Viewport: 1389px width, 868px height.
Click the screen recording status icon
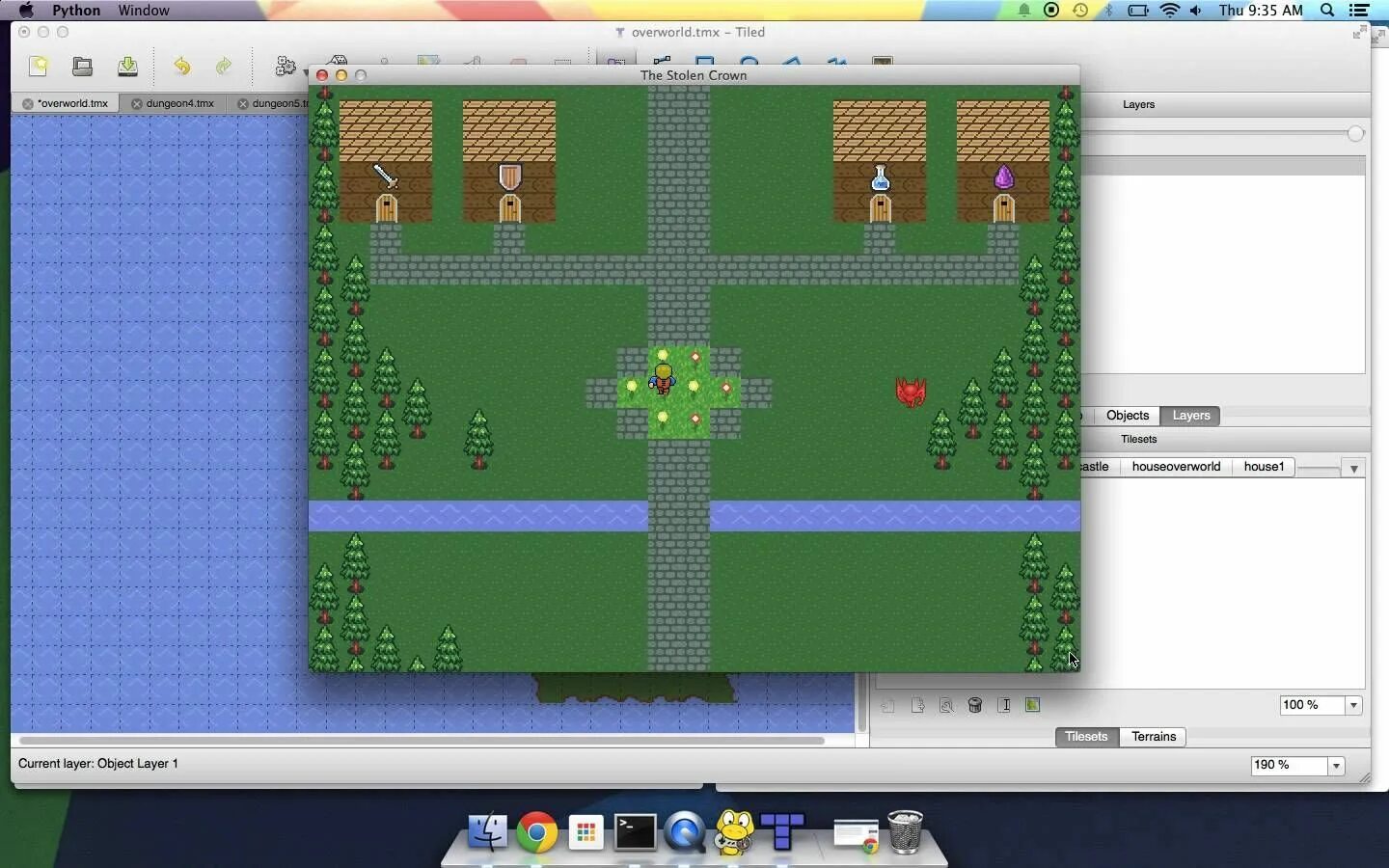(x=1051, y=11)
